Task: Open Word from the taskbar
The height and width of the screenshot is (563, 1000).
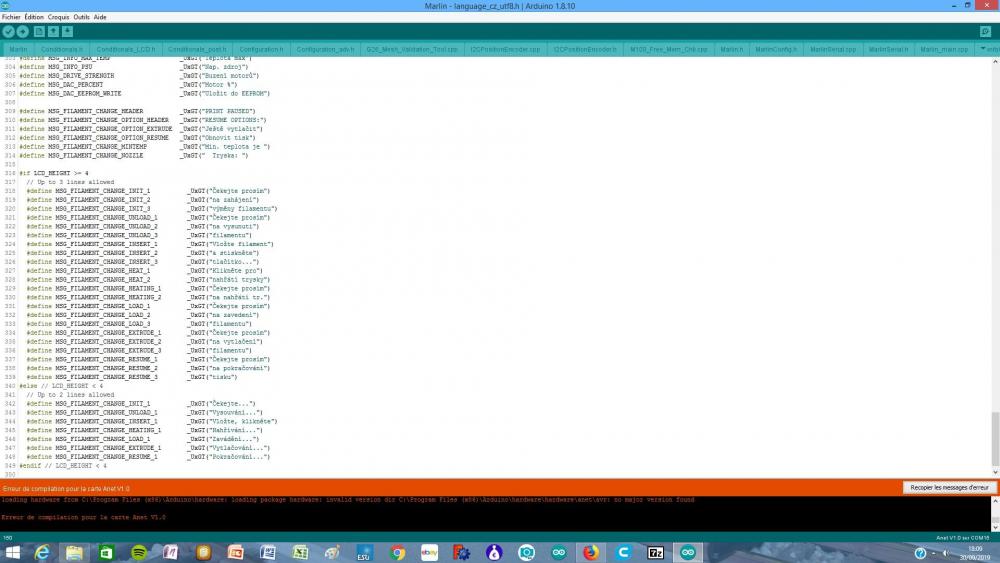Action: click(268, 553)
